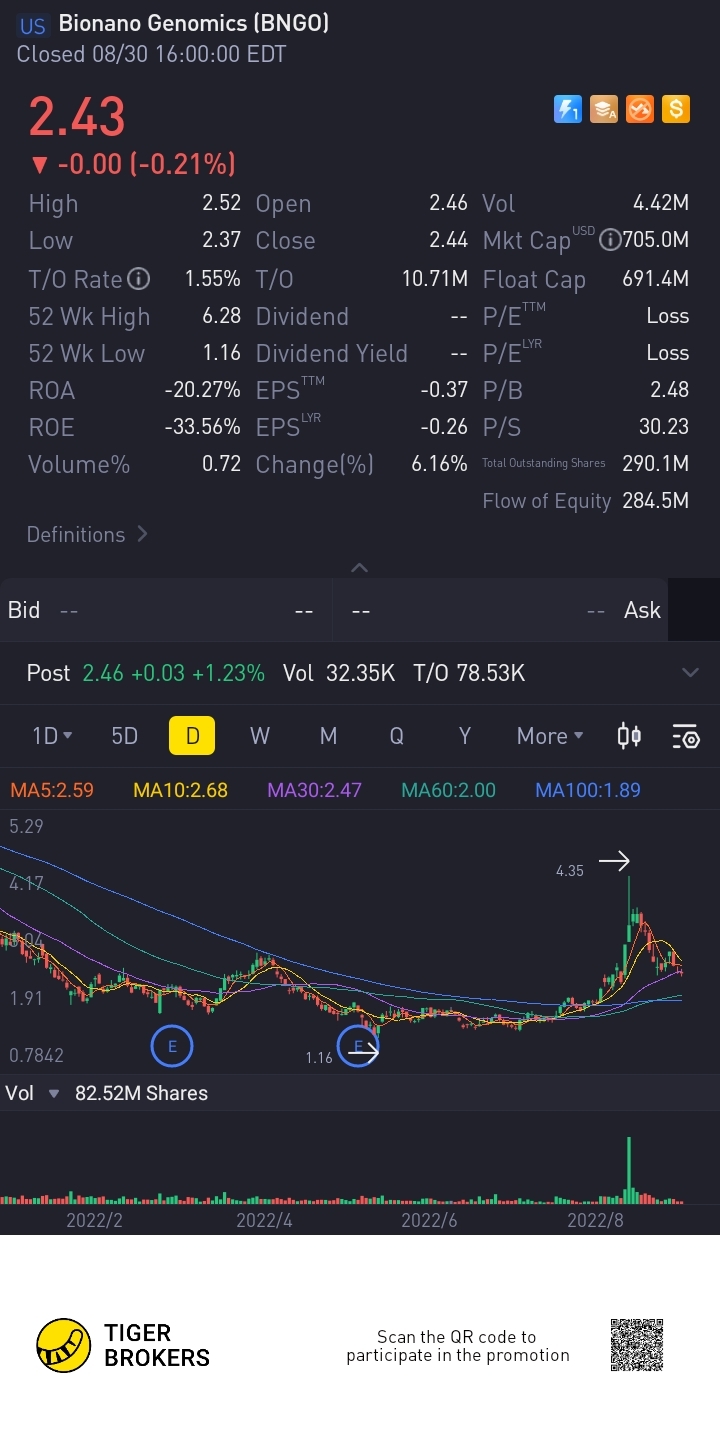Tap the Bionano Genomics (BNGO) title
The height and width of the screenshot is (1456, 720).
tap(194, 23)
